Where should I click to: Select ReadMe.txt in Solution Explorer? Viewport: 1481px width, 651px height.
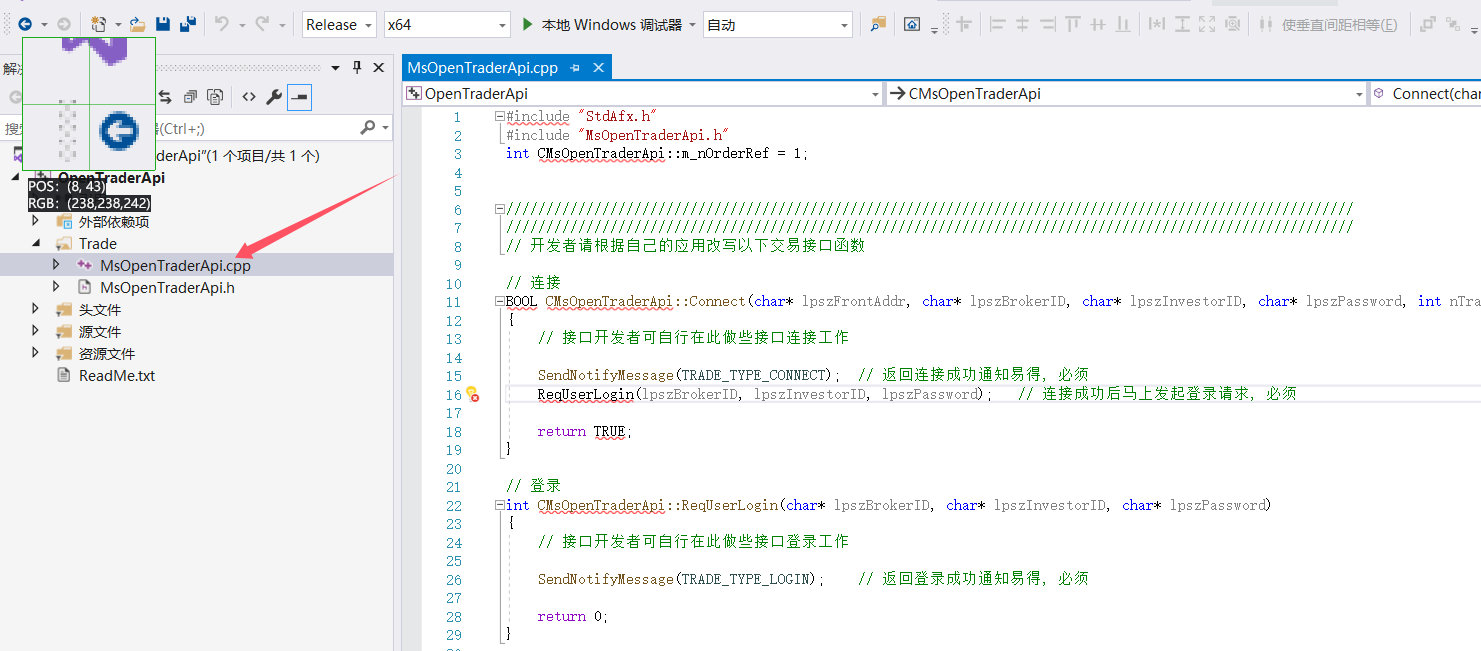tap(117, 376)
